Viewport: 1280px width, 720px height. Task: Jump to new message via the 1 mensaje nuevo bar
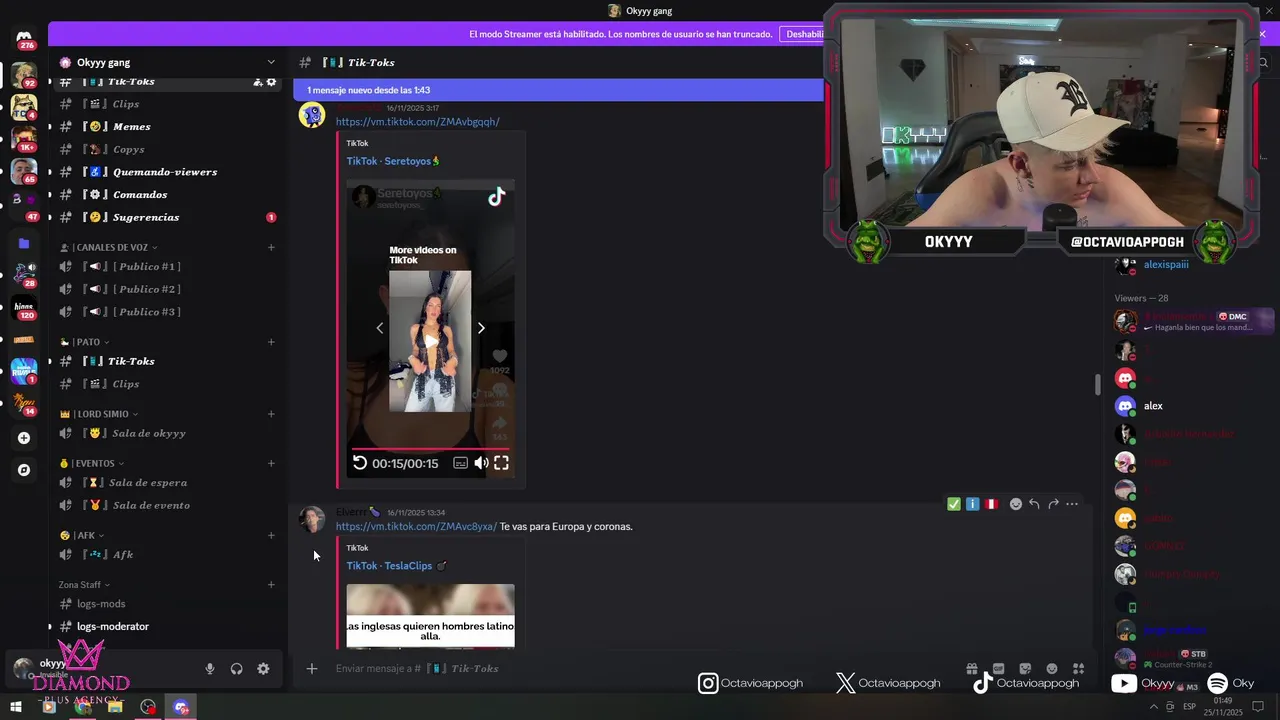[x=558, y=90]
